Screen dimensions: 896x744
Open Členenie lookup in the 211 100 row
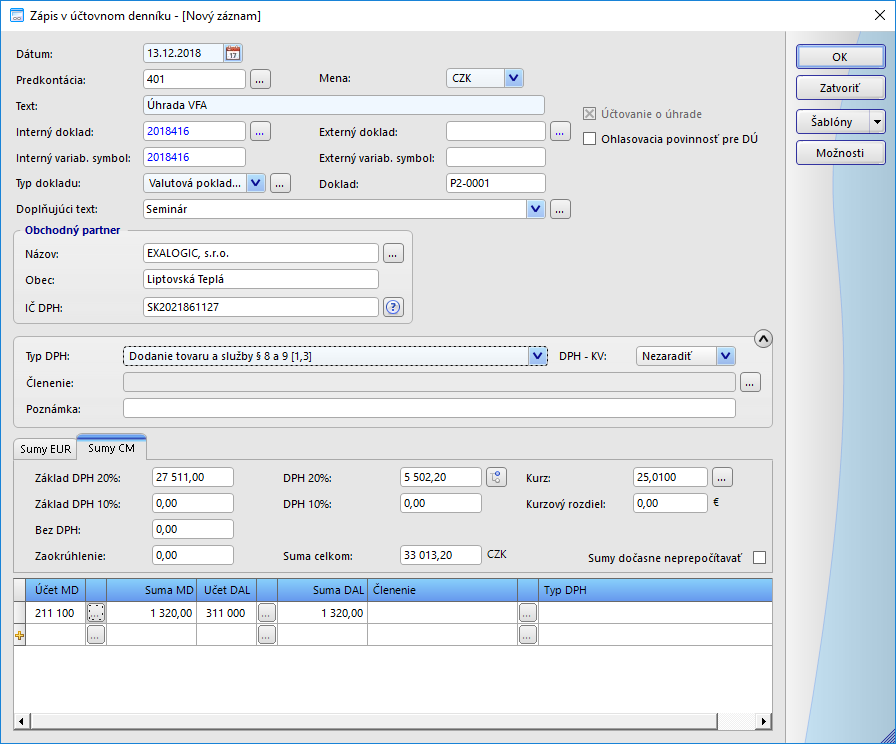point(528,613)
